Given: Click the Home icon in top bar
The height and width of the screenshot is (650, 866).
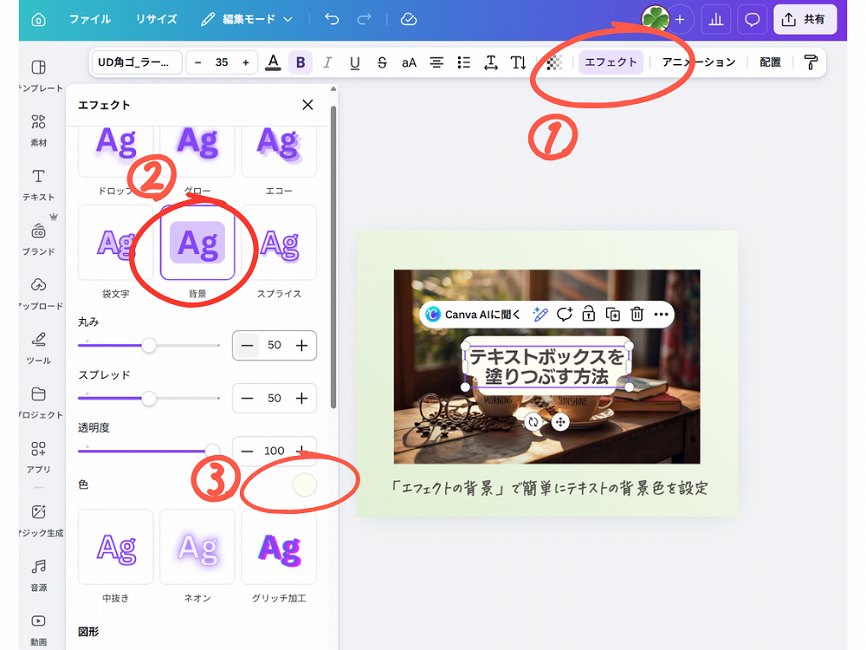Looking at the screenshot, I should tap(38, 19).
